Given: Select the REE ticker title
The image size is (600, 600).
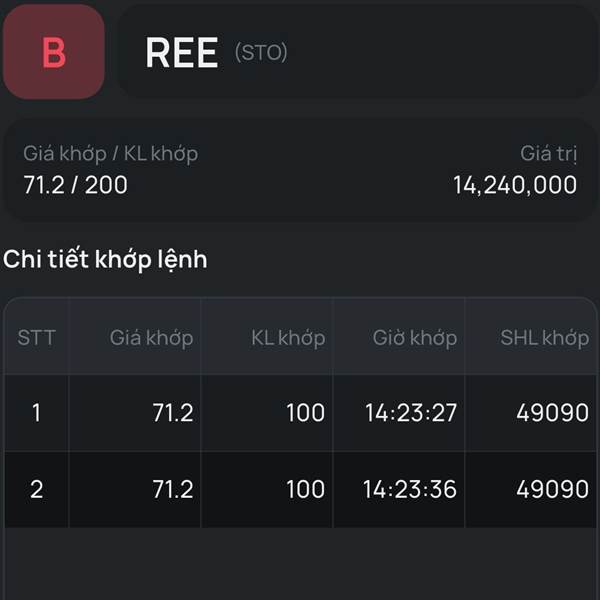Looking at the screenshot, I should click(181, 53).
